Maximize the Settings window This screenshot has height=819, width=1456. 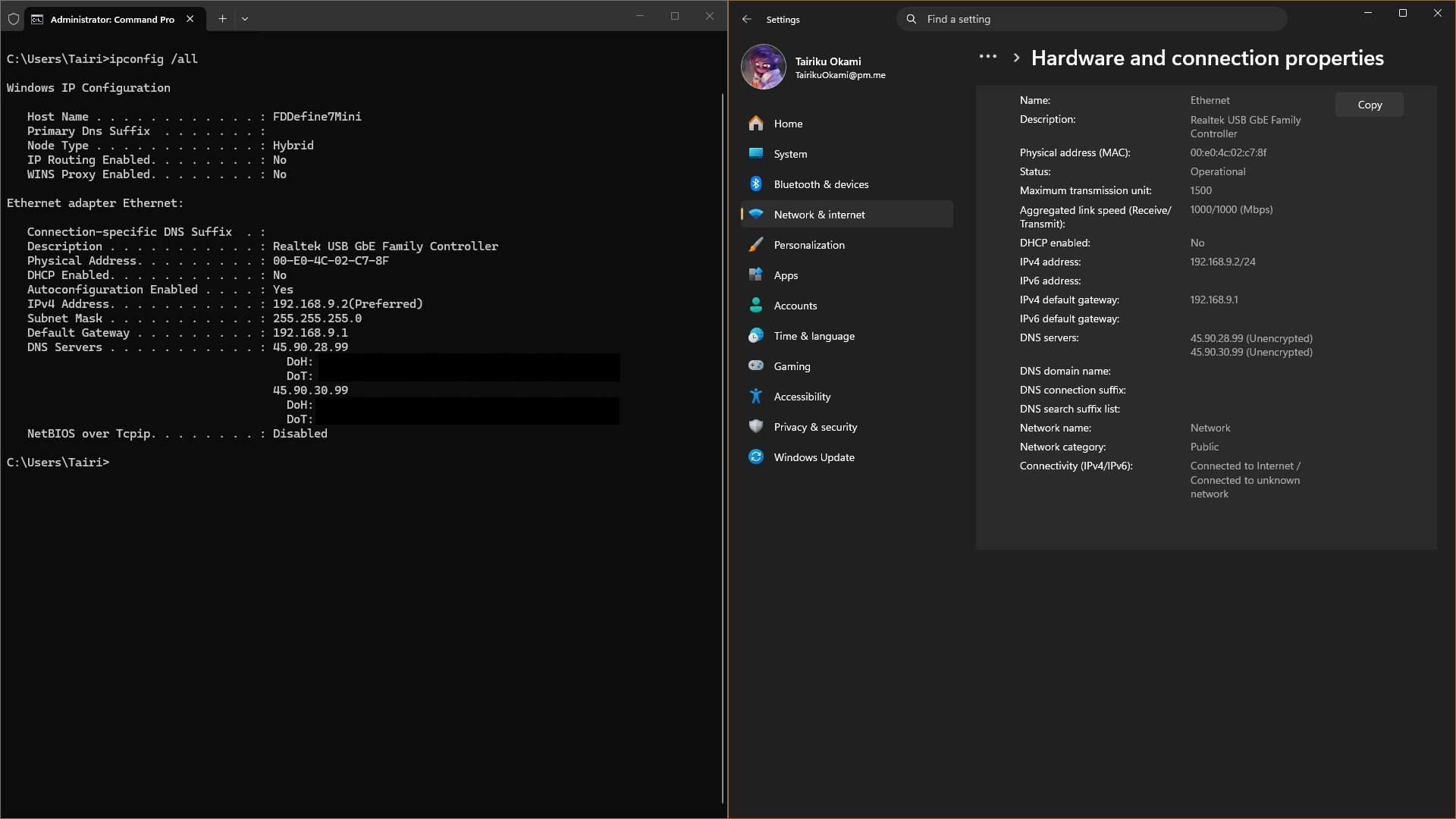click(x=1403, y=13)
